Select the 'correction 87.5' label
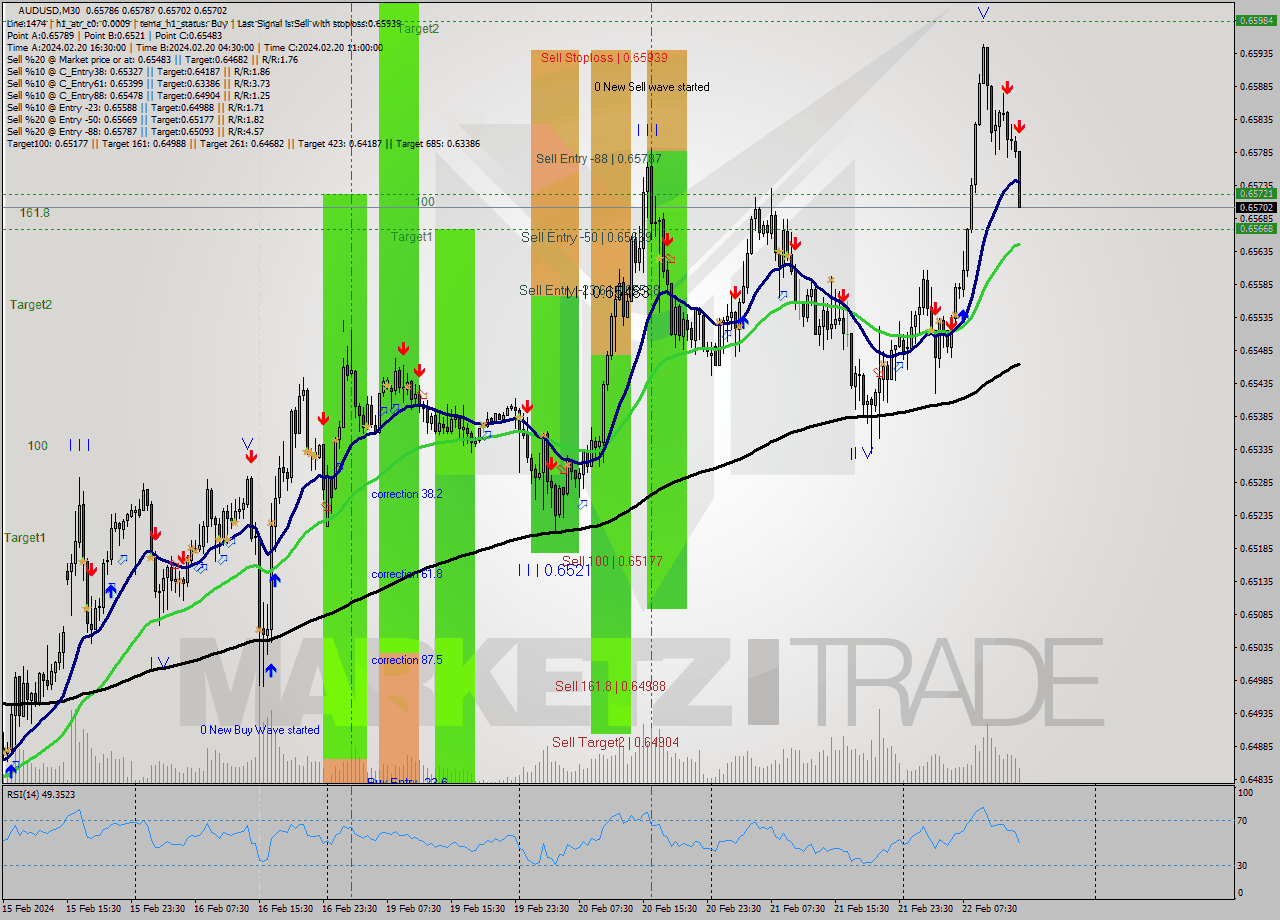Image resolution: width=1280 pixels, height=920 pixels. click(x=407, y=660)
